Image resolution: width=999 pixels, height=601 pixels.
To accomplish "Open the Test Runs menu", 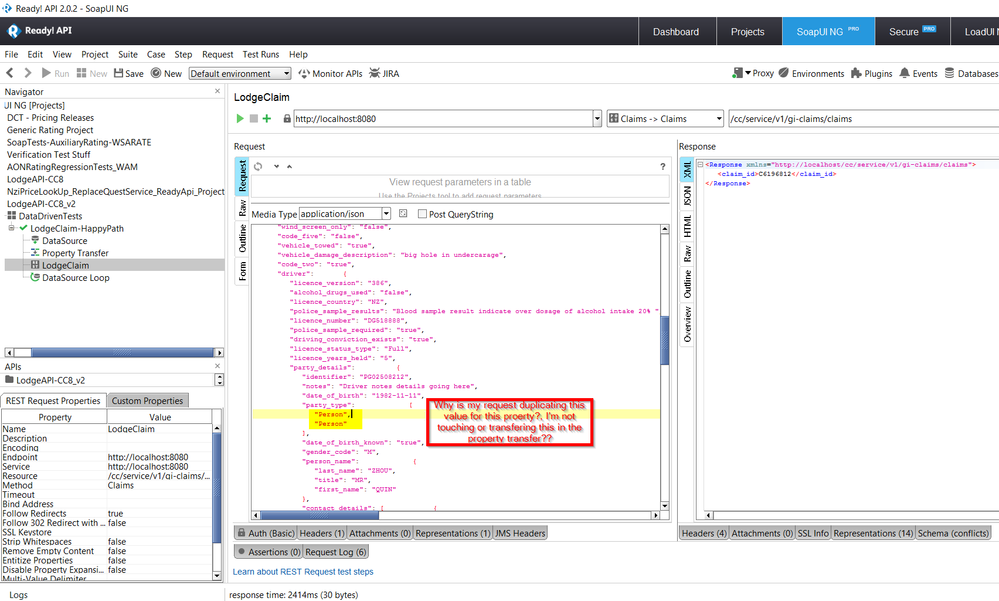I will [x=261, y=54].
